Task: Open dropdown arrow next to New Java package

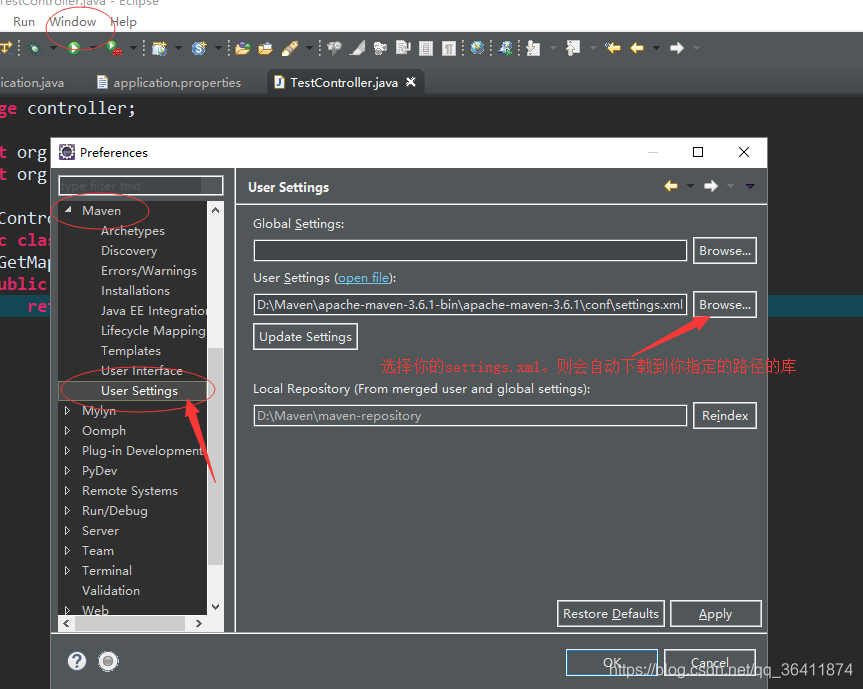Action: [x=178, y=48]
